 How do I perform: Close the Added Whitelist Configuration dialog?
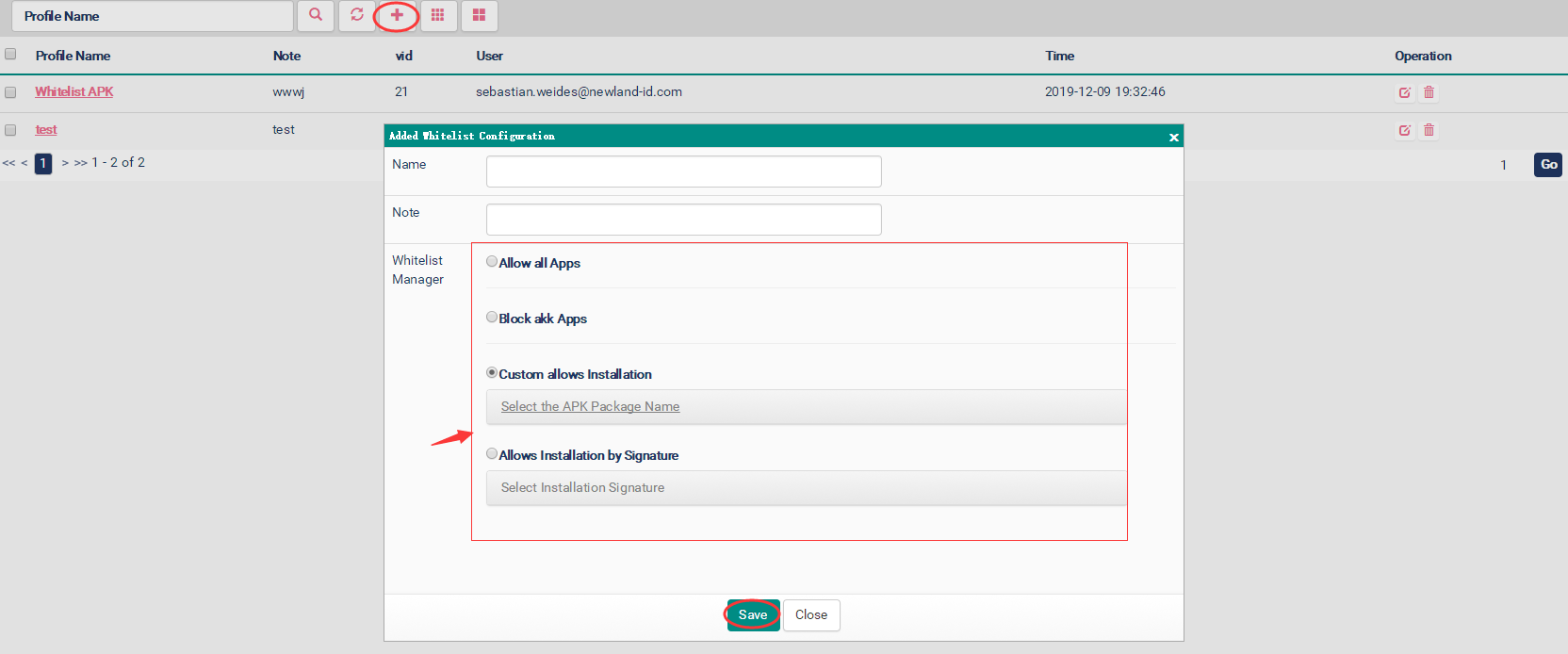pos(1173,138)
